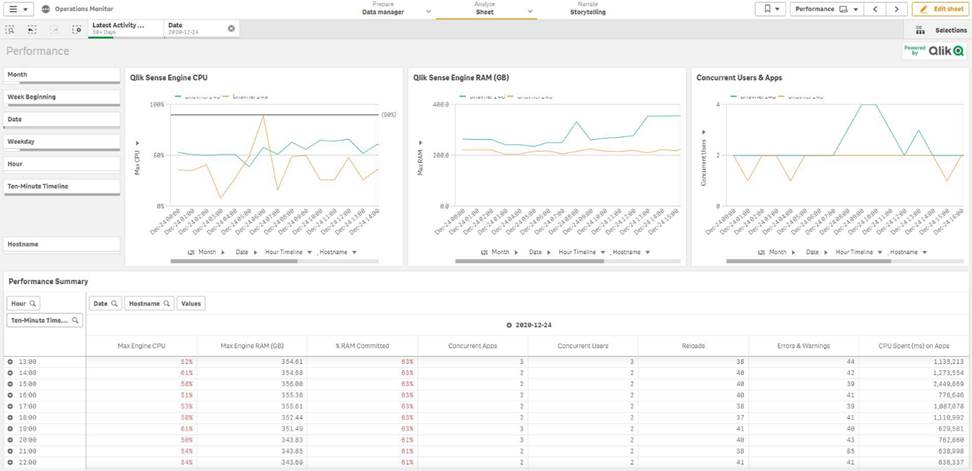Open the global navigation hamburger menu
This screenshot has width=972, height=471.
tap(18, 9)
